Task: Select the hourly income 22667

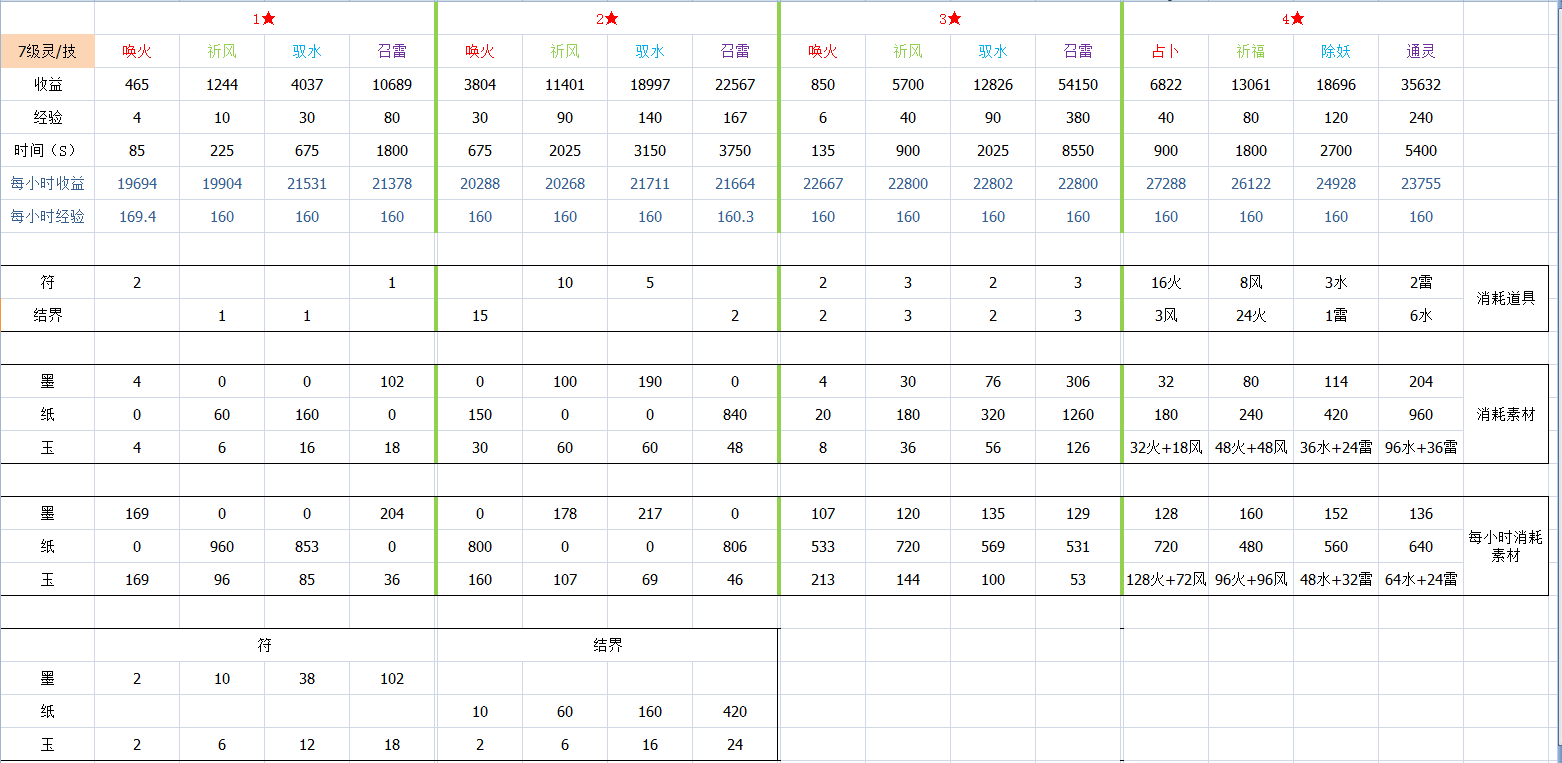Action: pyautogui.click(x=823, y=183)
